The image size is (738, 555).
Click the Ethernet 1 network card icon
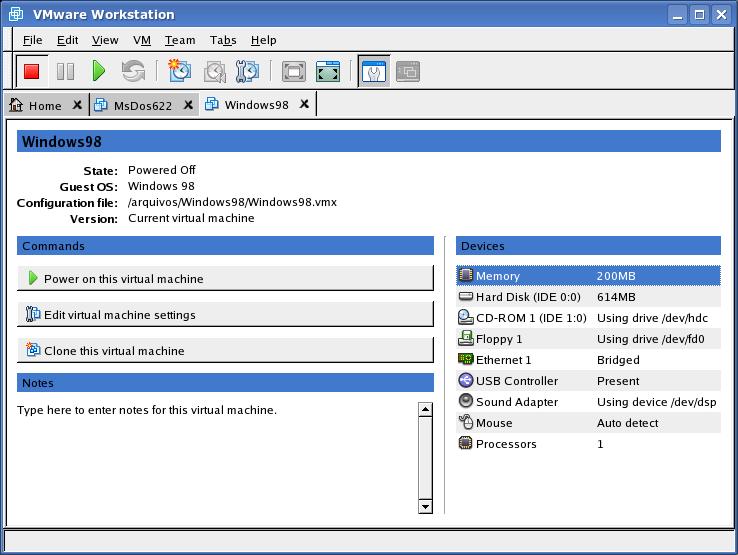465,359
